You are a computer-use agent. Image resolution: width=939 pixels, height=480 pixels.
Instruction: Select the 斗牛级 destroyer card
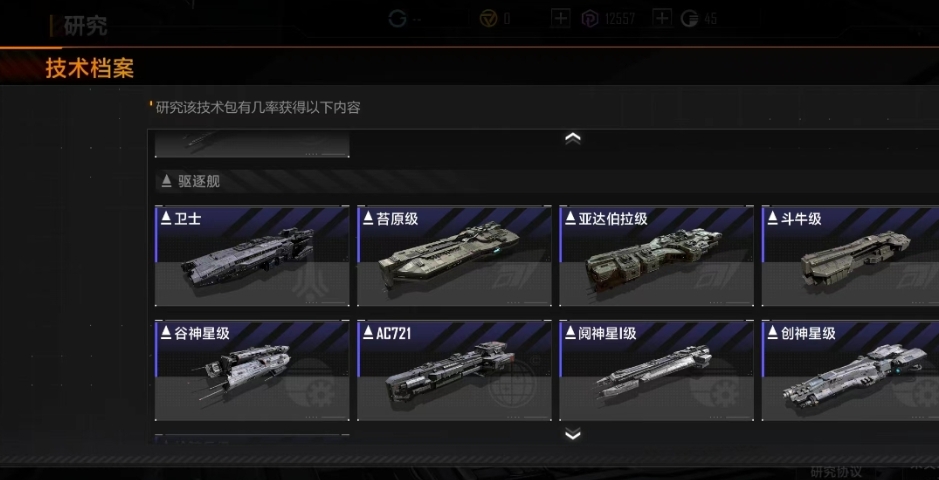(x=850, y=256)
